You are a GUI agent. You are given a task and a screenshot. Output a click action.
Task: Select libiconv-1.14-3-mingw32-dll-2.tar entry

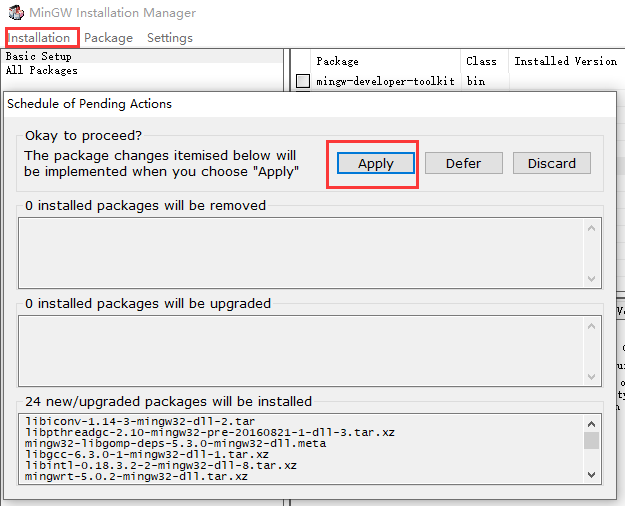click(x=140, y=421)
